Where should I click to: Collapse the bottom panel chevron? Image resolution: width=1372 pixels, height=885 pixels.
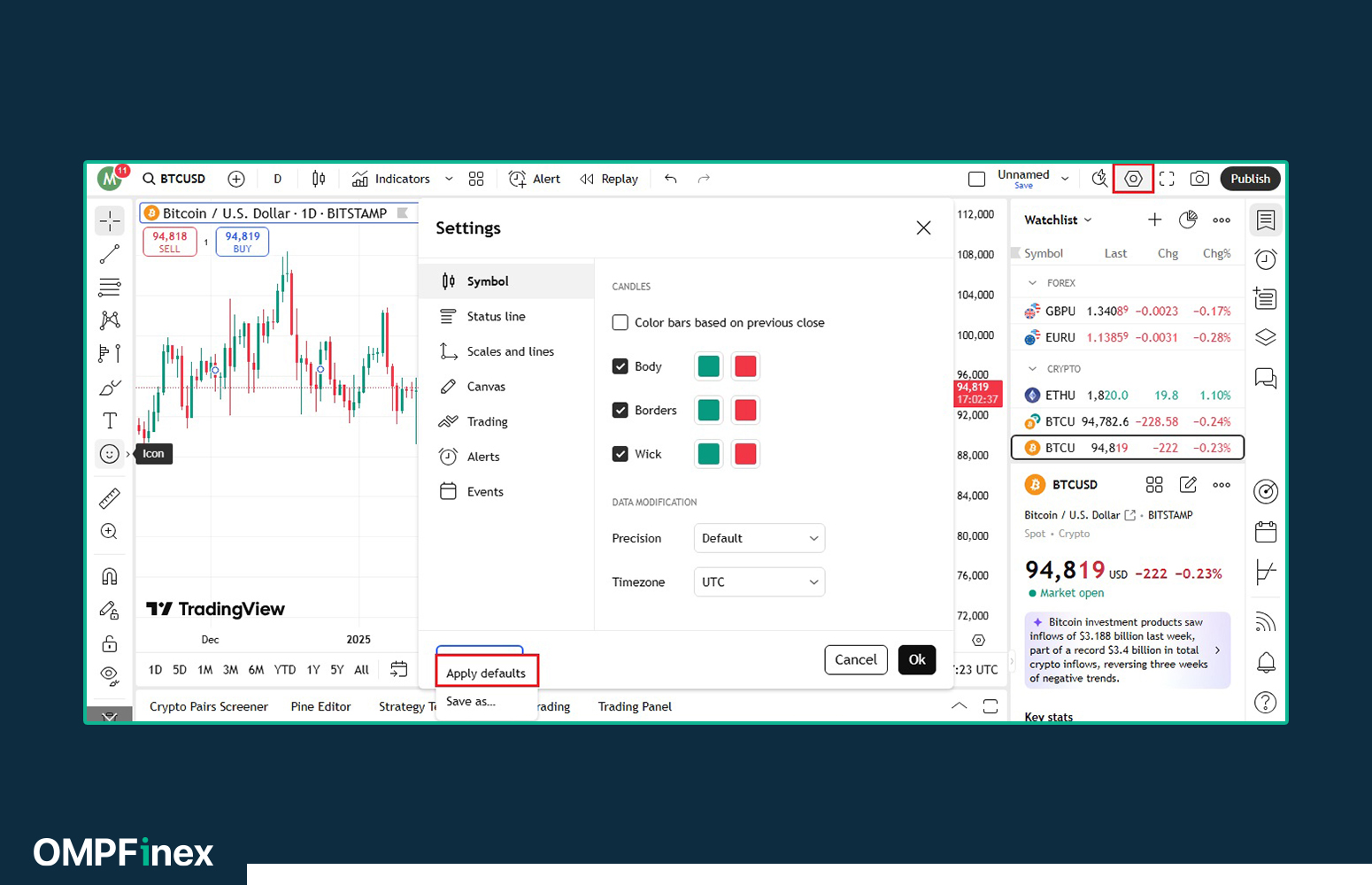[x=959, y=706]
